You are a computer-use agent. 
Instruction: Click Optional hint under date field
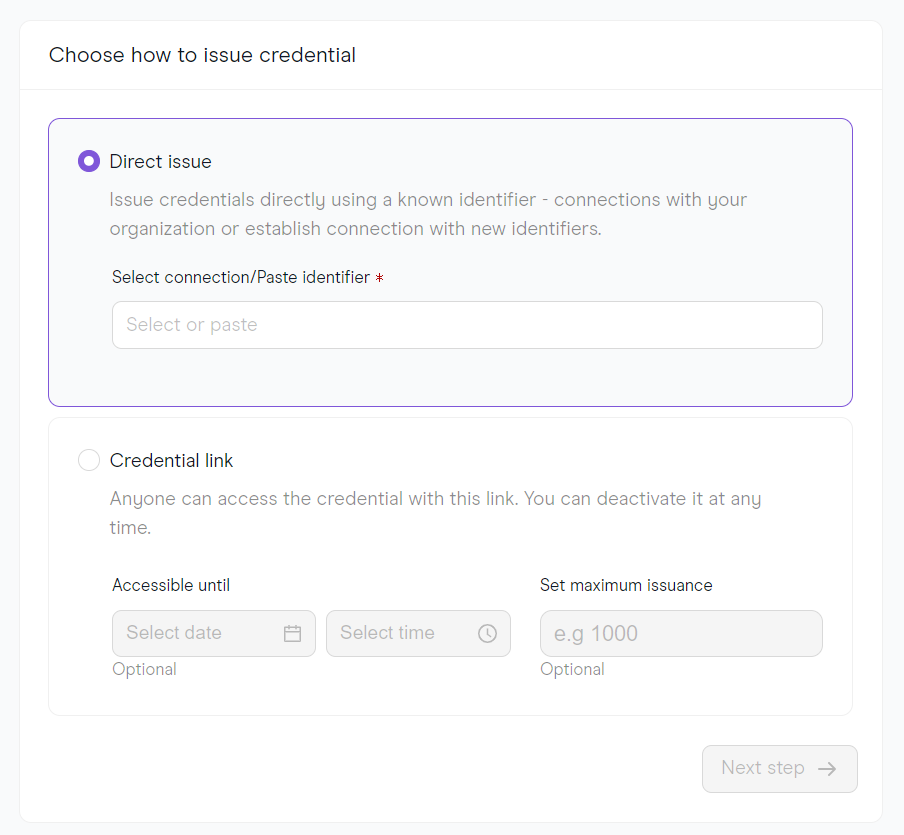(144, 669)
